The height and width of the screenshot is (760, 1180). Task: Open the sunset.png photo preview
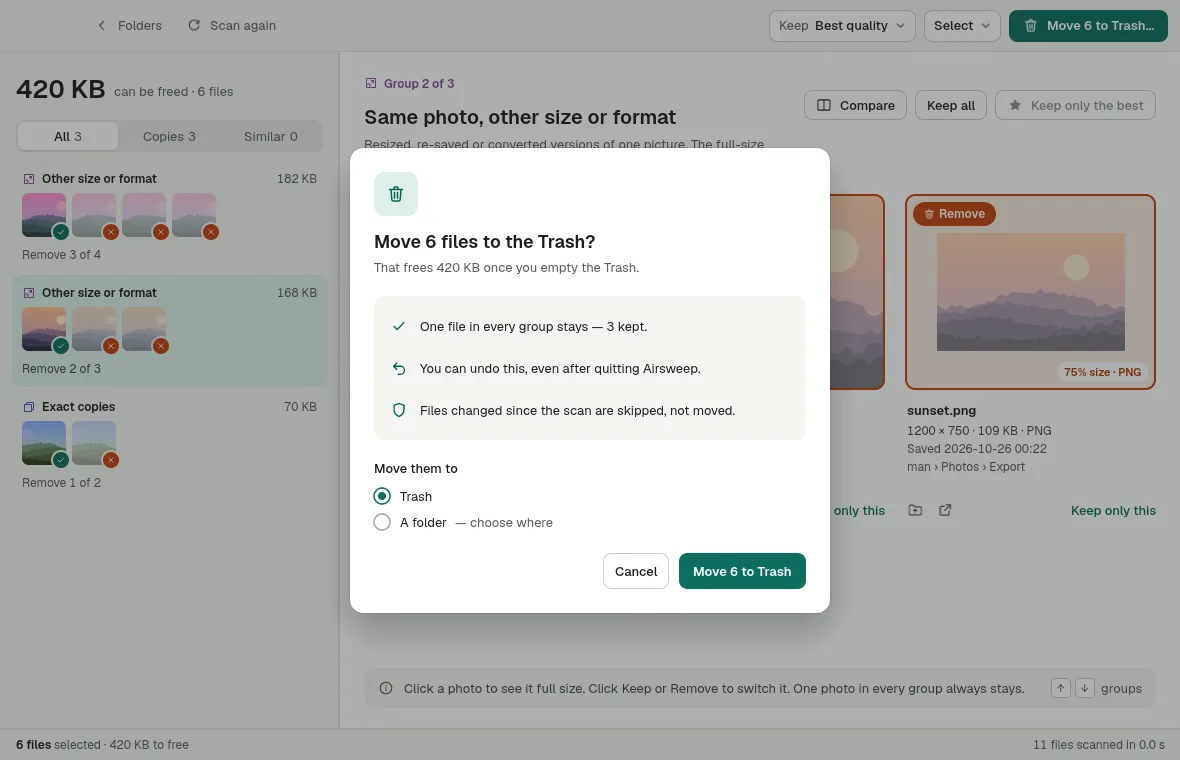click(1030, 292)
